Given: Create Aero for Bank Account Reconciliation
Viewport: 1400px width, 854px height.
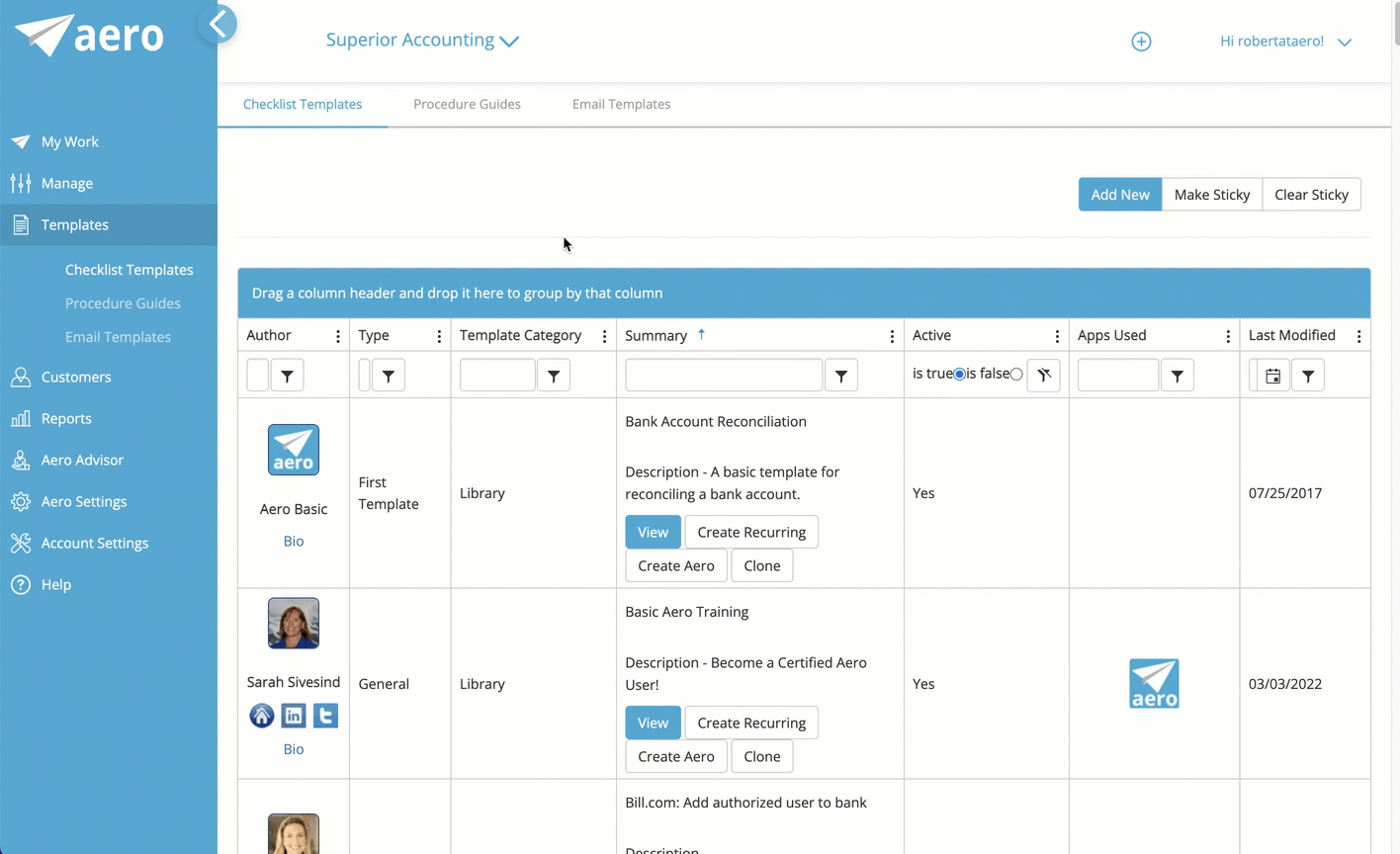Looking at the screenshot, I should [x=676, y=565].
